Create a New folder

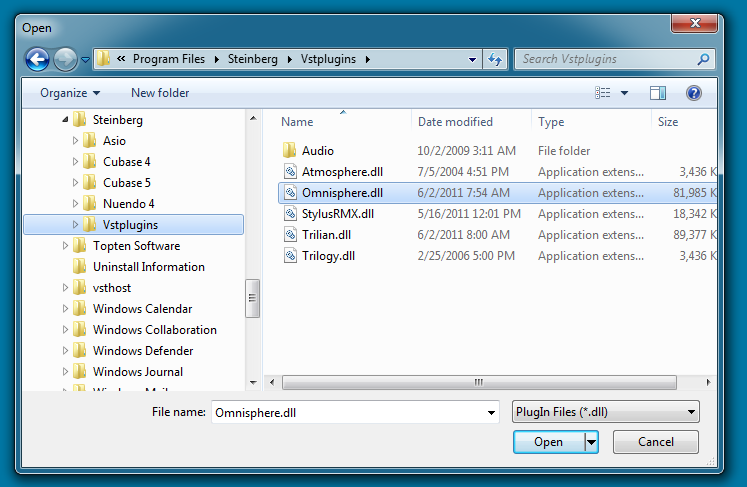pyautogui.click(x=160, y=93)
